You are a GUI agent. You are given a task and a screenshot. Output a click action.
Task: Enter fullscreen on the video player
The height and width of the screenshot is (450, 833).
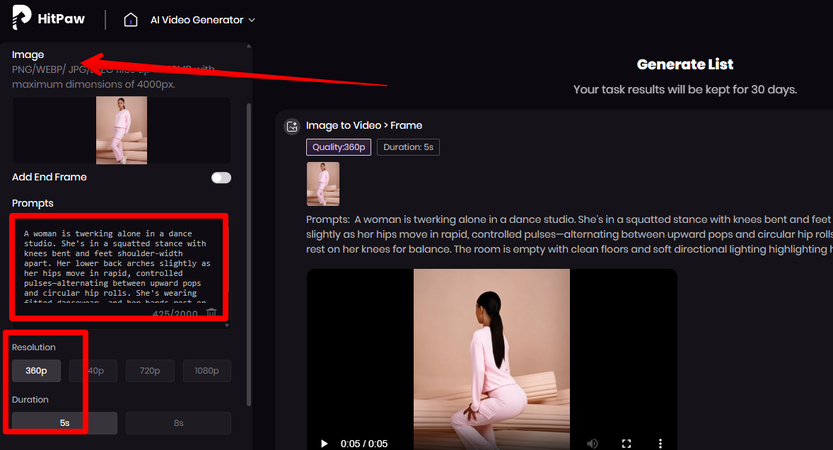click(x=626, y=443)
